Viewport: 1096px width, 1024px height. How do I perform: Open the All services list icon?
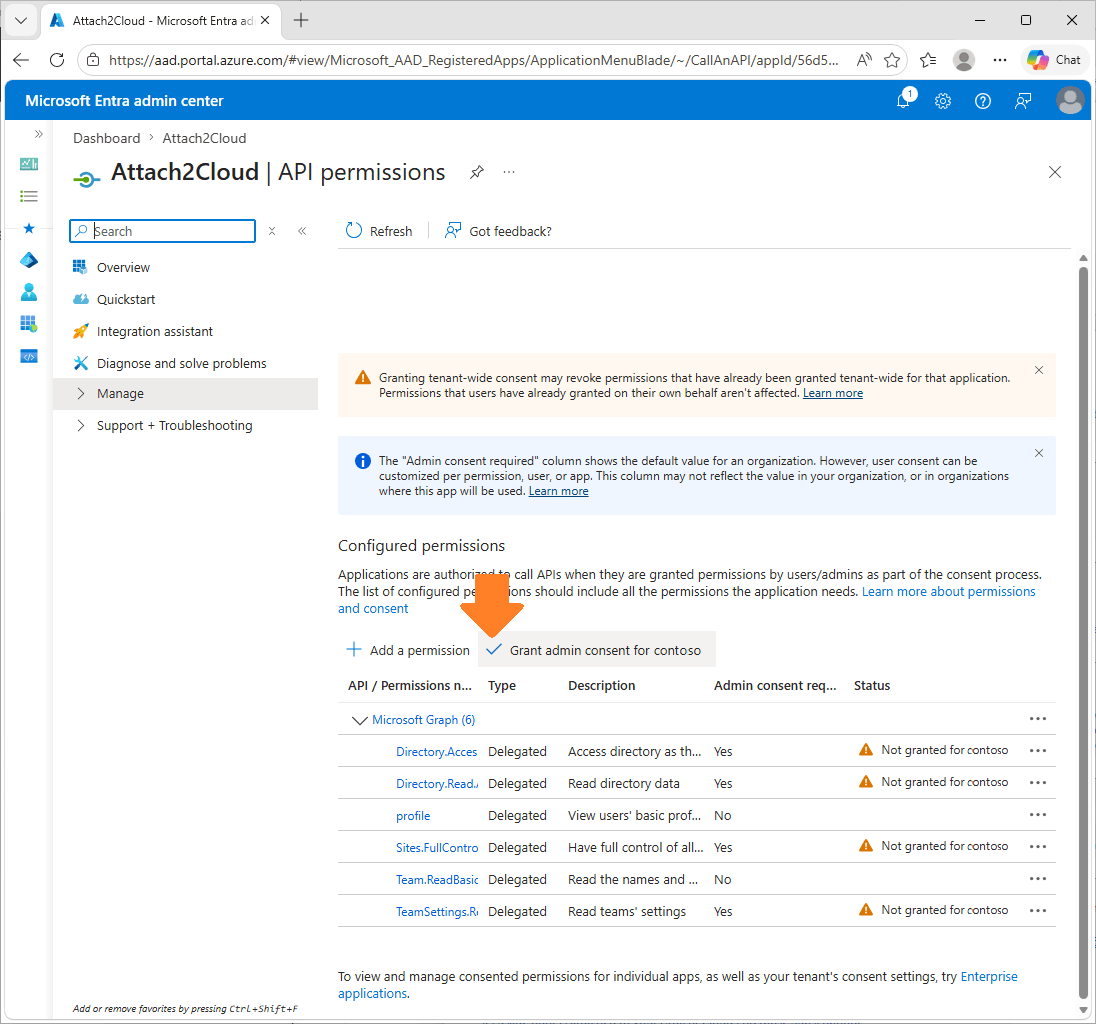28,196
